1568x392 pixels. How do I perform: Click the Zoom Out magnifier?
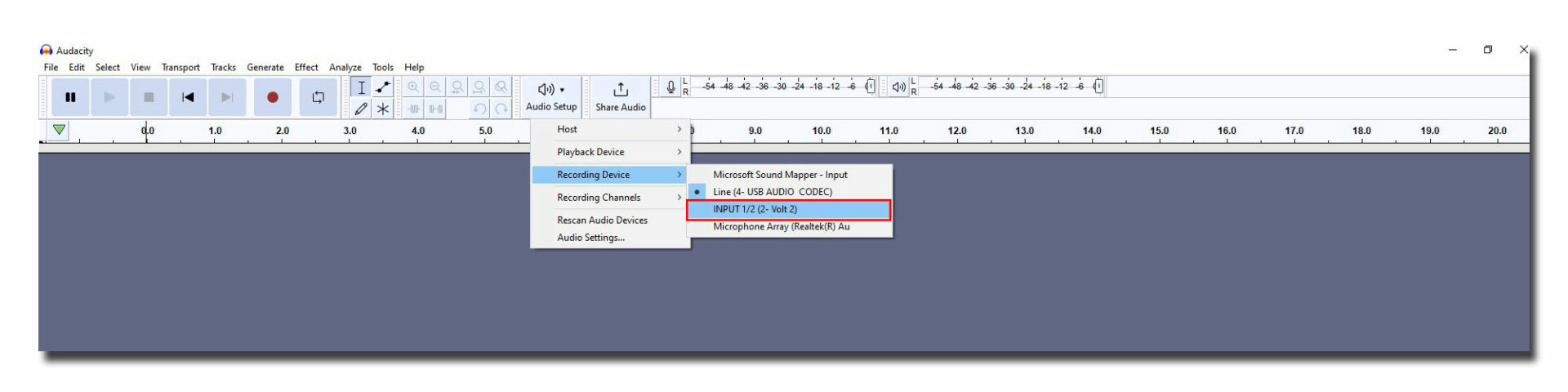pyautogui.click(x=435, y=87)
